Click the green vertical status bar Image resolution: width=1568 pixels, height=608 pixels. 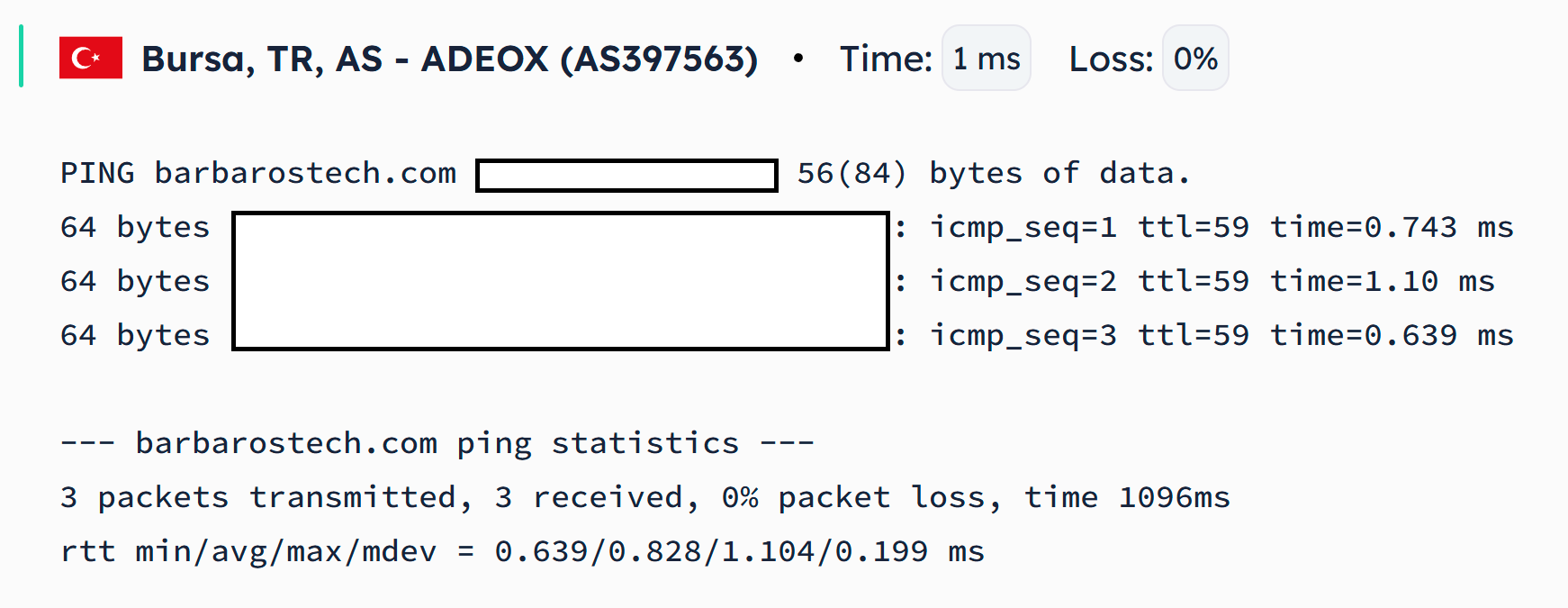pos(21,56)
